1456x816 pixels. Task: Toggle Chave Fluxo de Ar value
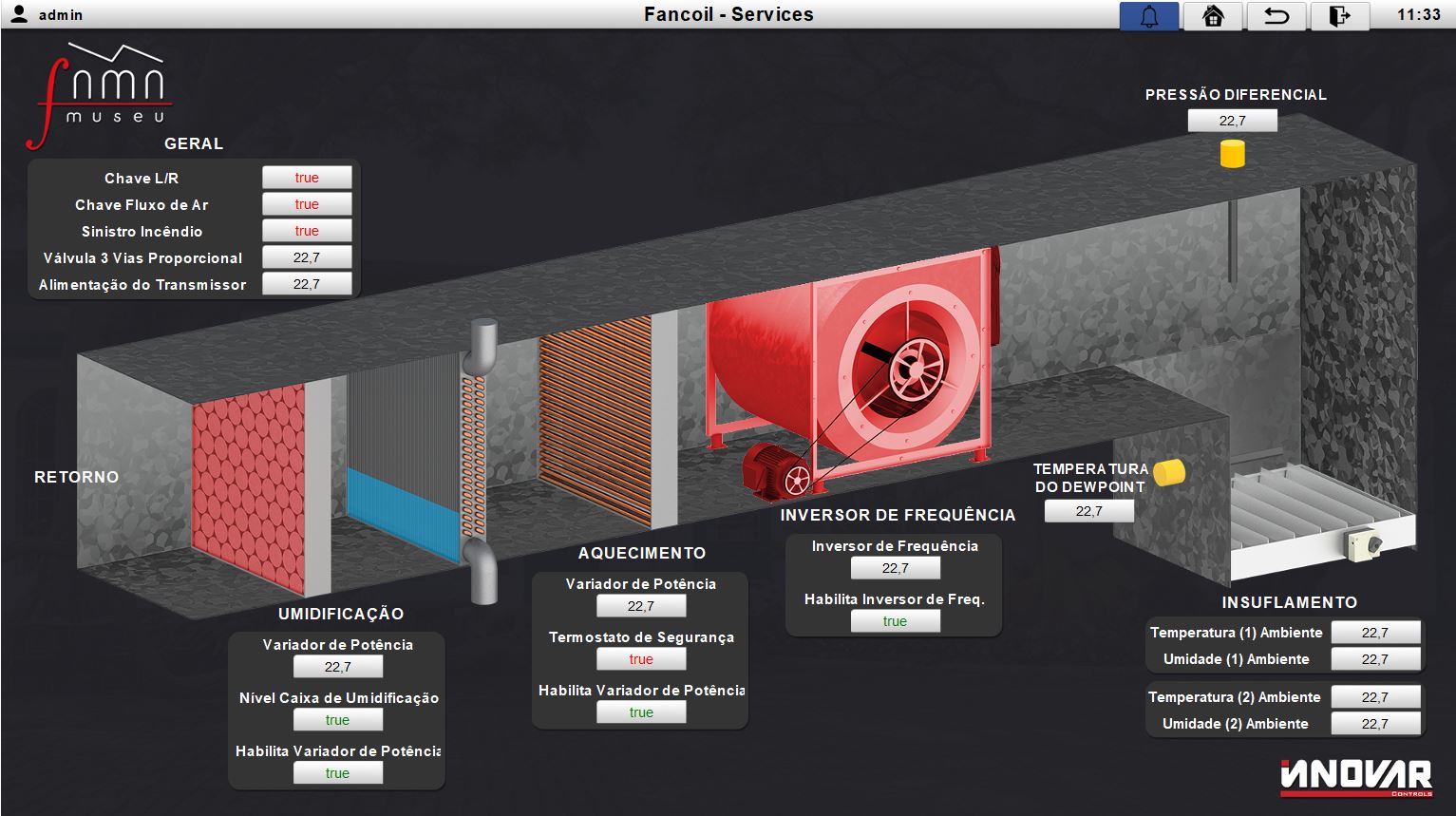pos(307,204)
